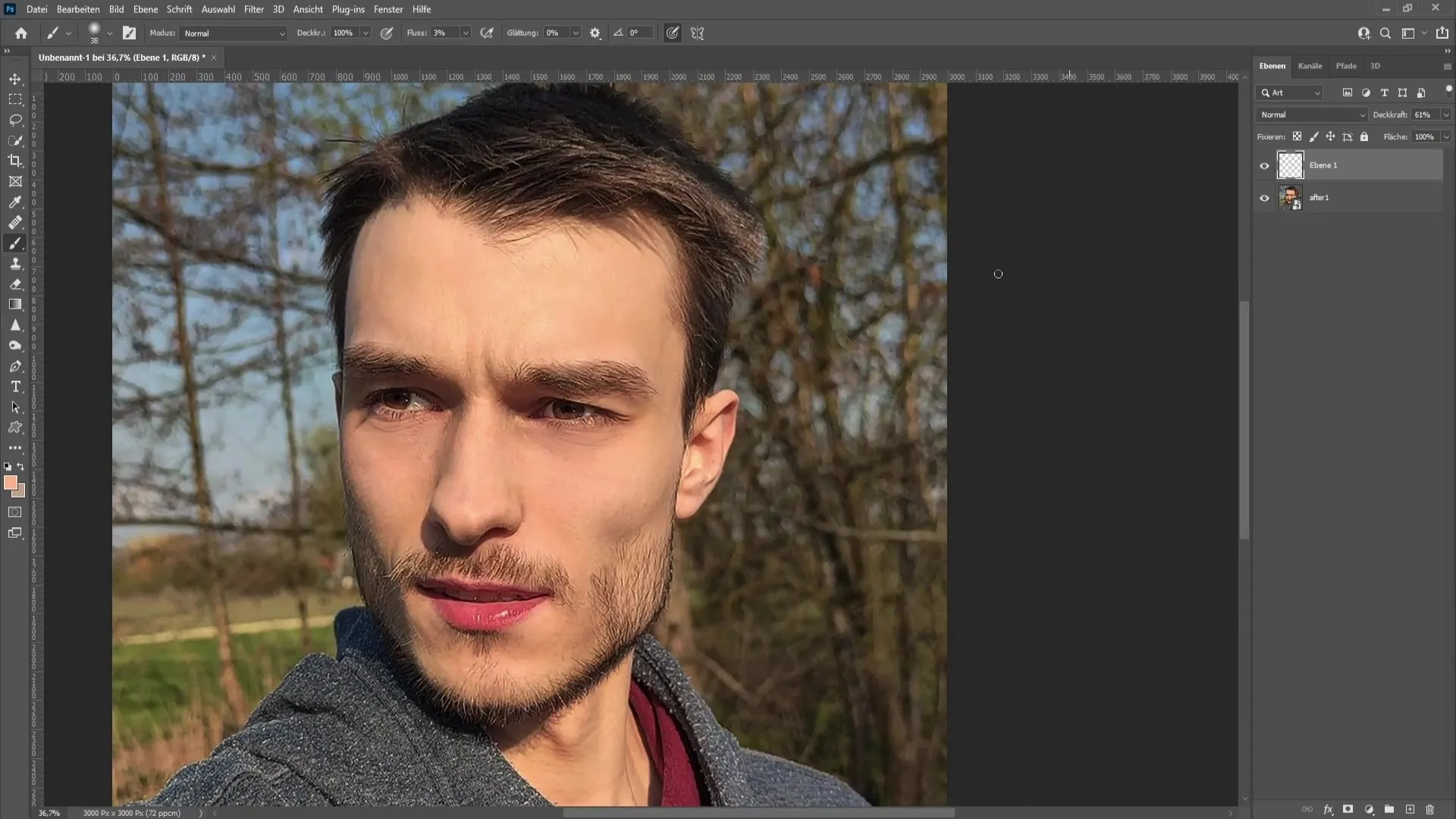
Task: Switch to the Pfade tab
Action: [x=1346, y=66]
